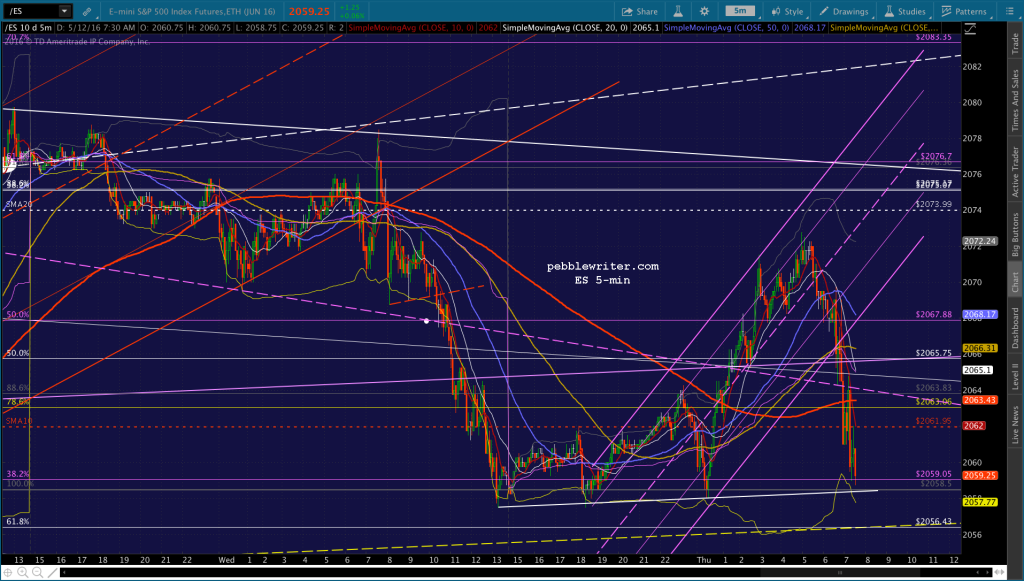Open the /ES symbol dropdown arrow

pyautogui.click(x=64, y=11)
